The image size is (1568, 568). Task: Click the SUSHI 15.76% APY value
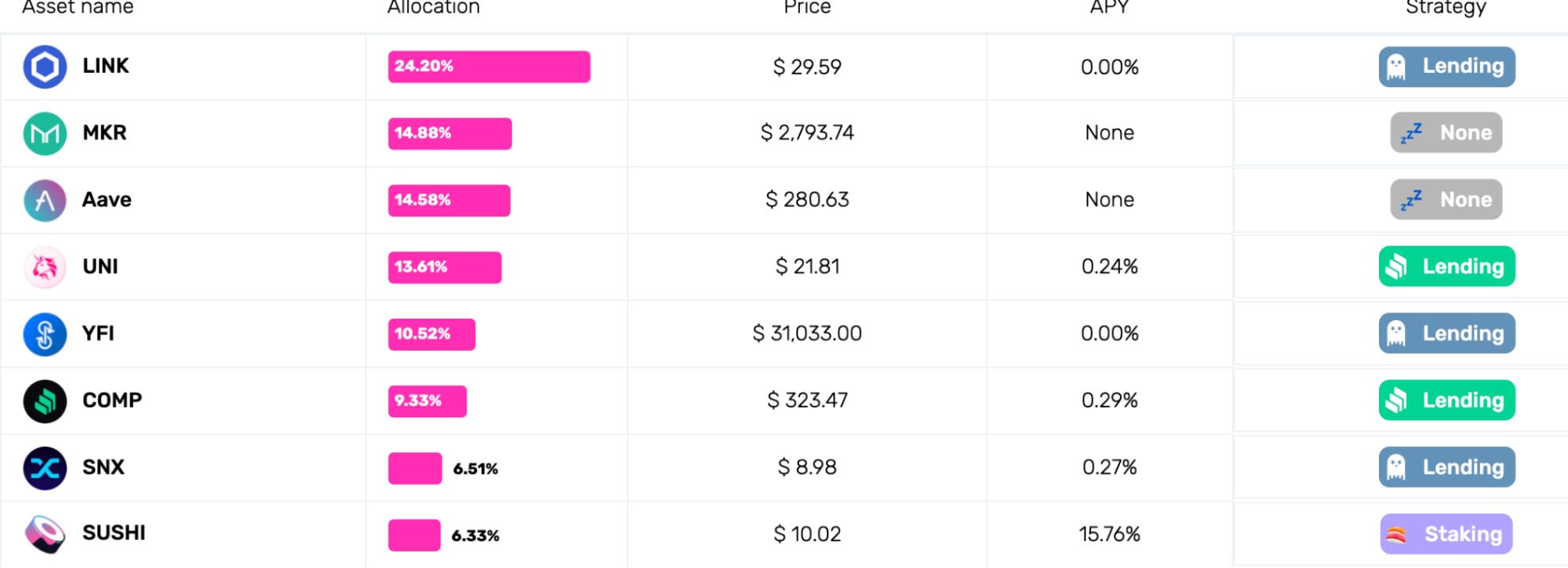[1109, 534]
